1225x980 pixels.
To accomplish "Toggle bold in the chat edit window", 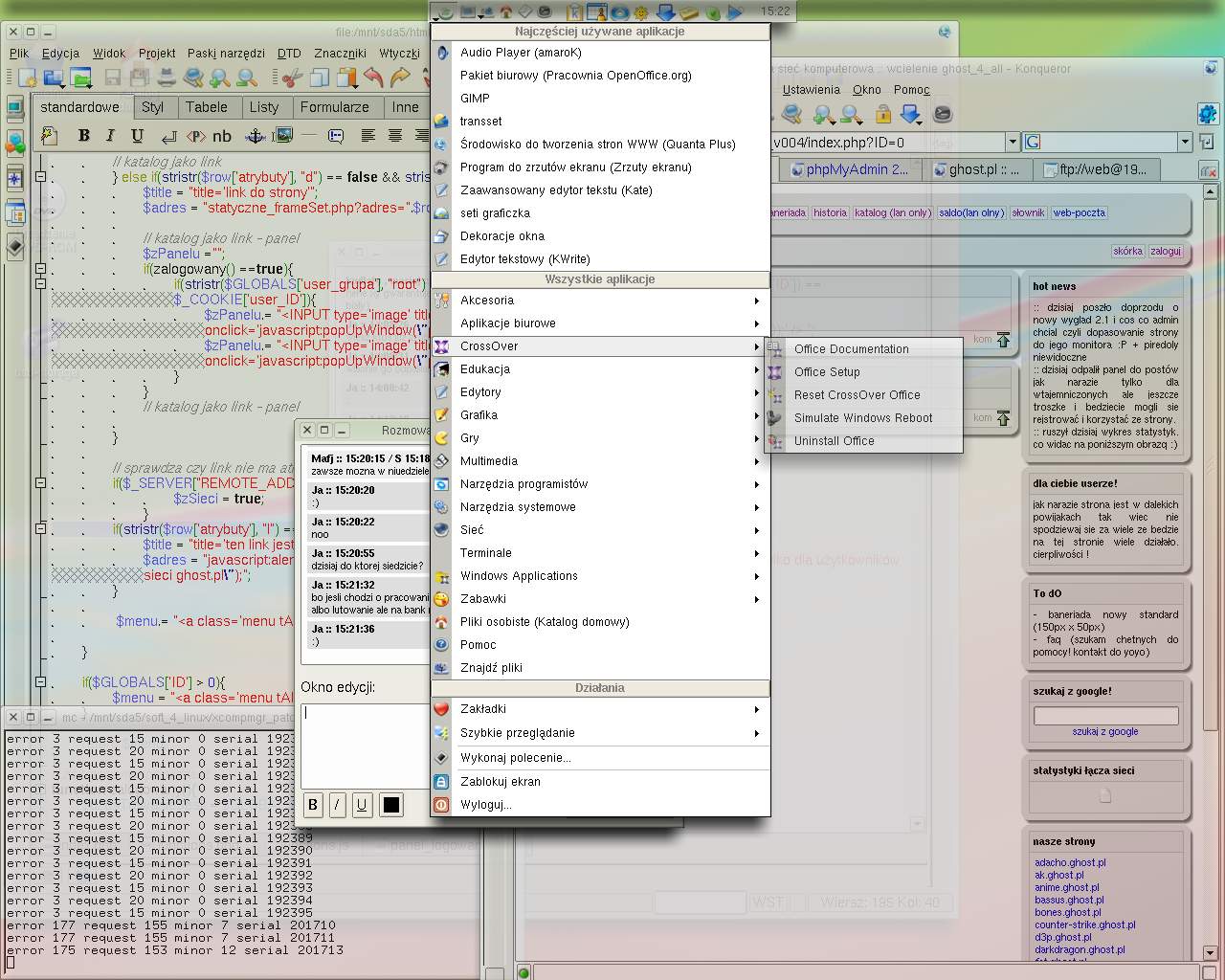I will point(313,805).
